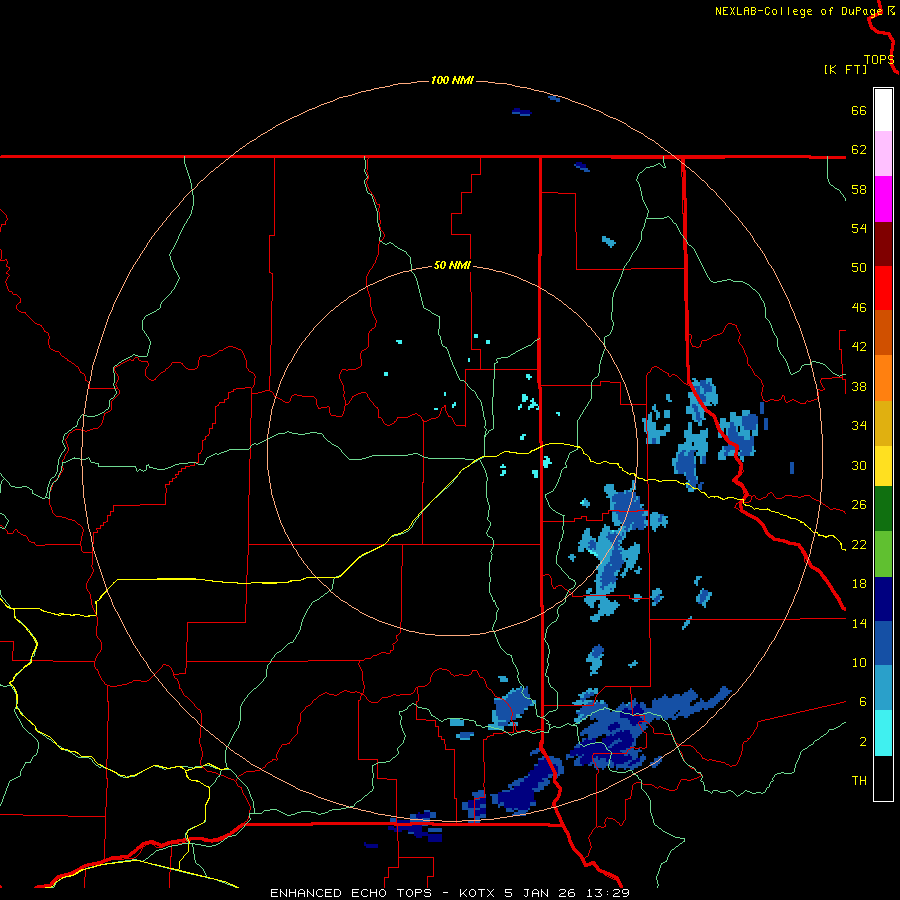Viewport: 900px width, 900px height.
Task: Click the 100 NMI range ring label
Action: pos(452,80)
